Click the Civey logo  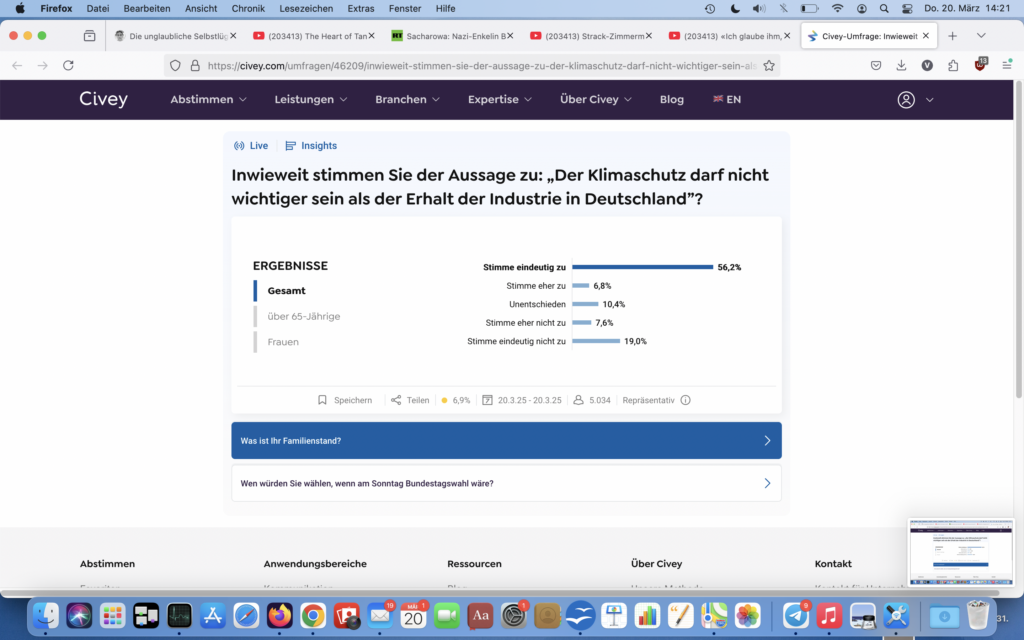pyautogui.click(x=104, y=100)
